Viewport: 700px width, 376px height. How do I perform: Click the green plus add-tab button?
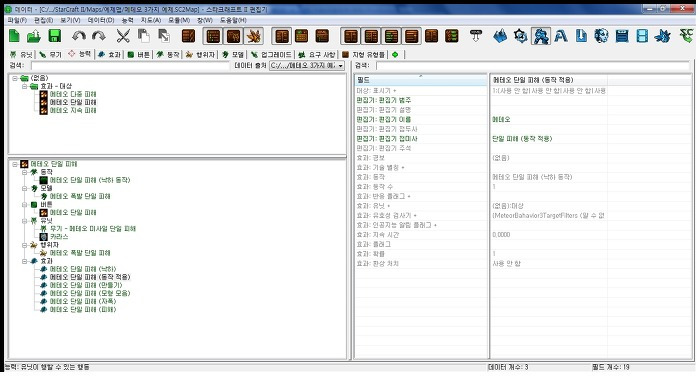point(395,54)
